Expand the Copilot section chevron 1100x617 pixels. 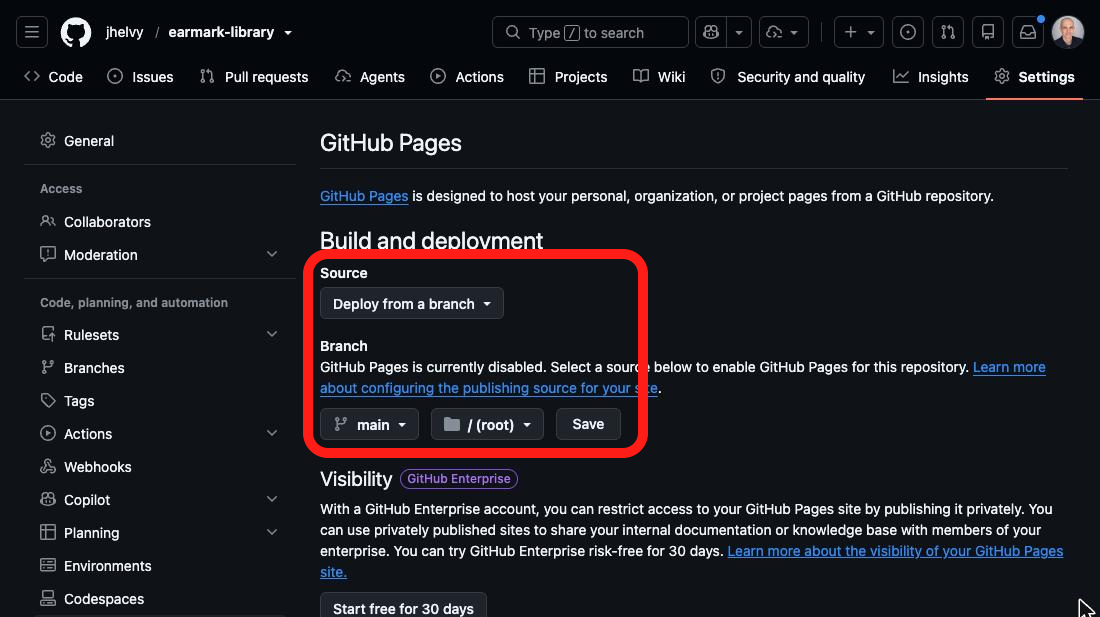pos(271,499)
